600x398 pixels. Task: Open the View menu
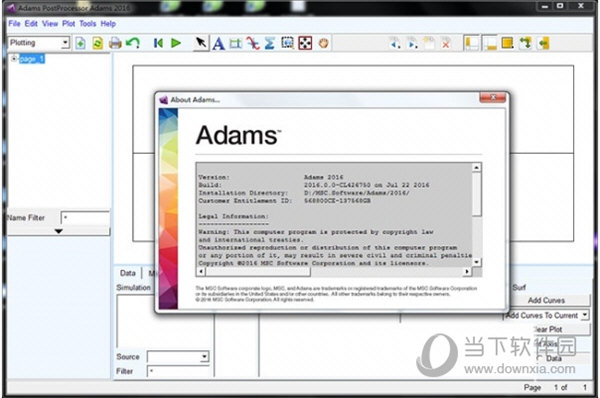pyautogui.click(x=50, y=24)
